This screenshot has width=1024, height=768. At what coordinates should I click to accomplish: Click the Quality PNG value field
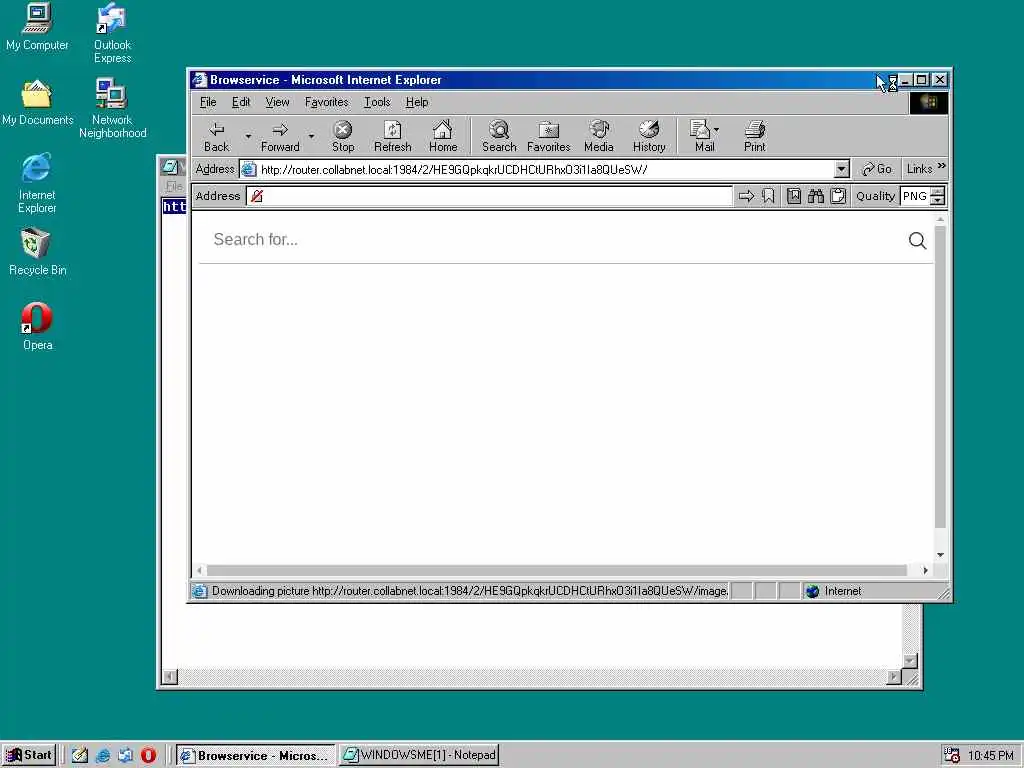point(915,196)
